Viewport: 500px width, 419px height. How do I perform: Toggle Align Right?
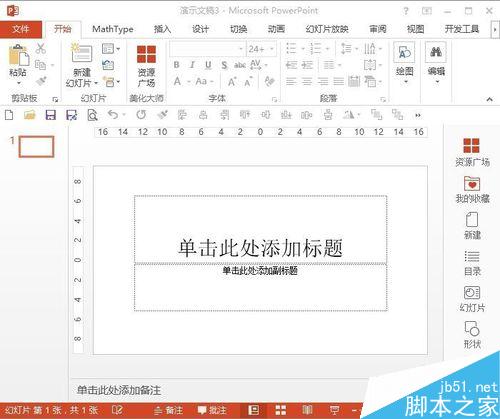323,81
